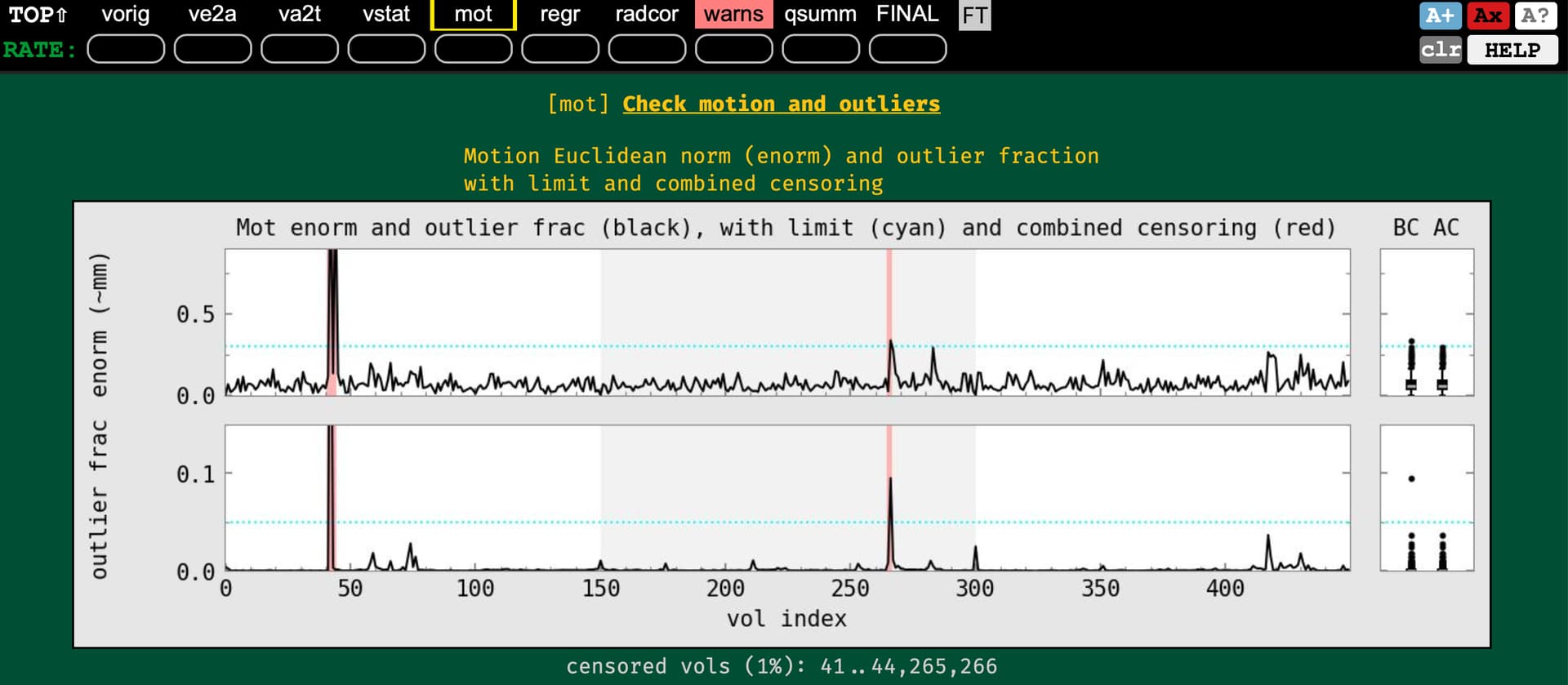This screenshot has width=1568, height=685.
Task: Click the 'vol index' axis label
Action: click(x=786, y=619)
